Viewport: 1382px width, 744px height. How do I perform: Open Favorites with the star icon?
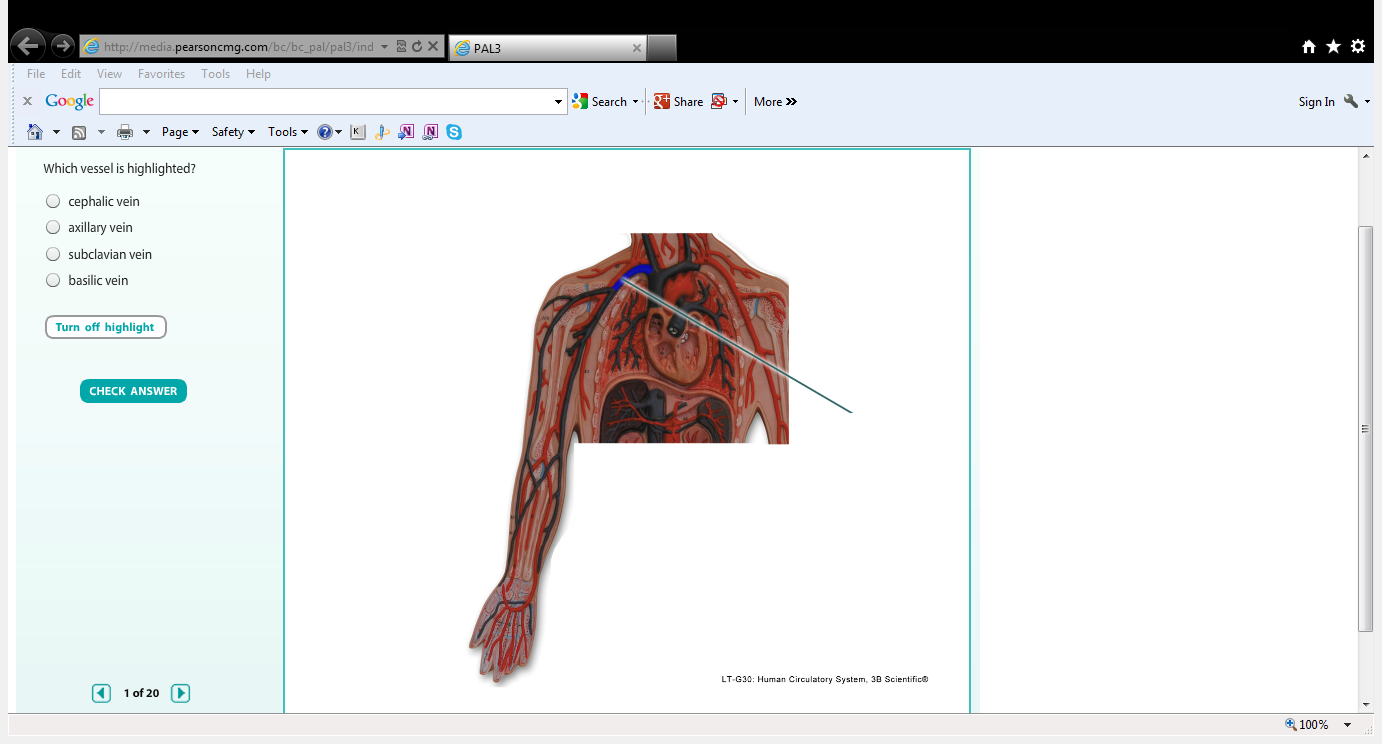pyautogui.click(x=1333, y=47)
